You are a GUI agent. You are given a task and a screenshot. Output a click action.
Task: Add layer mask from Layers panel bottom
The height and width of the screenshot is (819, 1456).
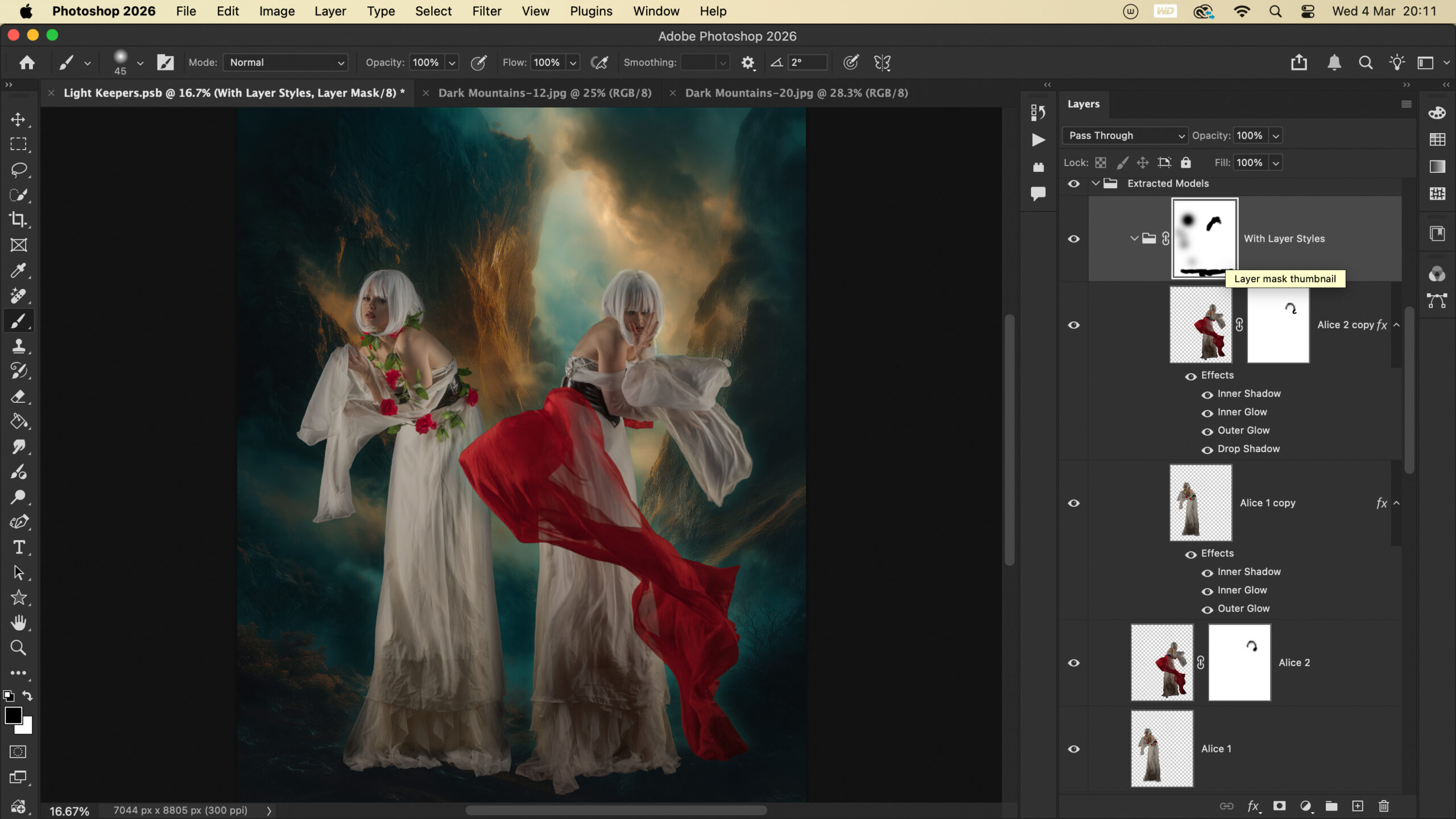[x=1279, y=806]
